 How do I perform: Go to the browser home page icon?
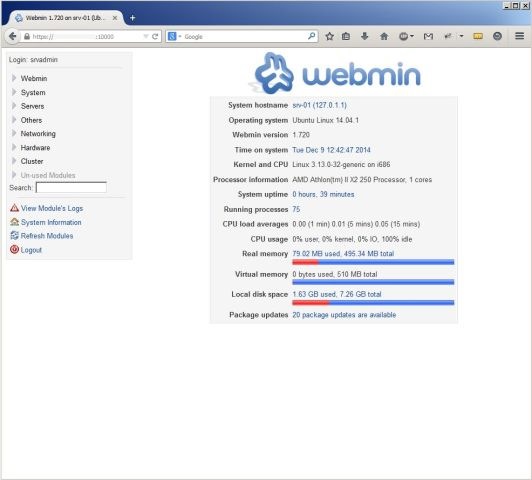click(384, 36)
